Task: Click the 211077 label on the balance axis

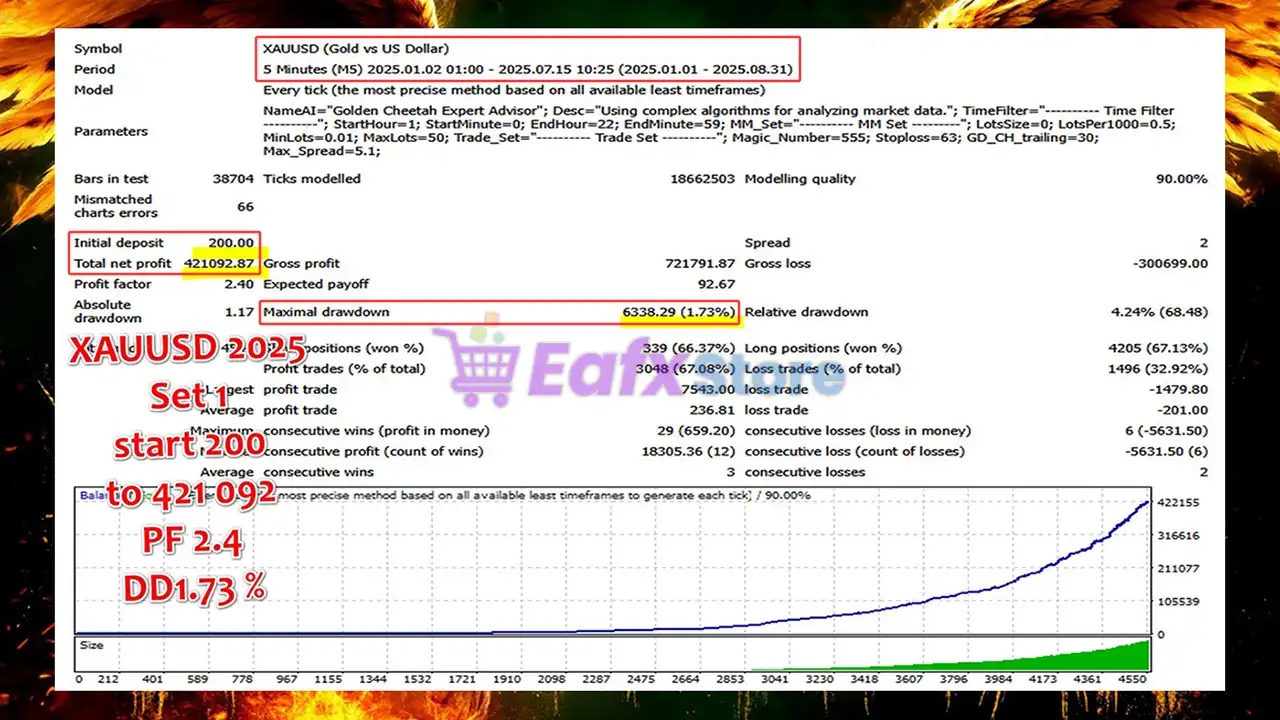Action: tap(1178, 568)
